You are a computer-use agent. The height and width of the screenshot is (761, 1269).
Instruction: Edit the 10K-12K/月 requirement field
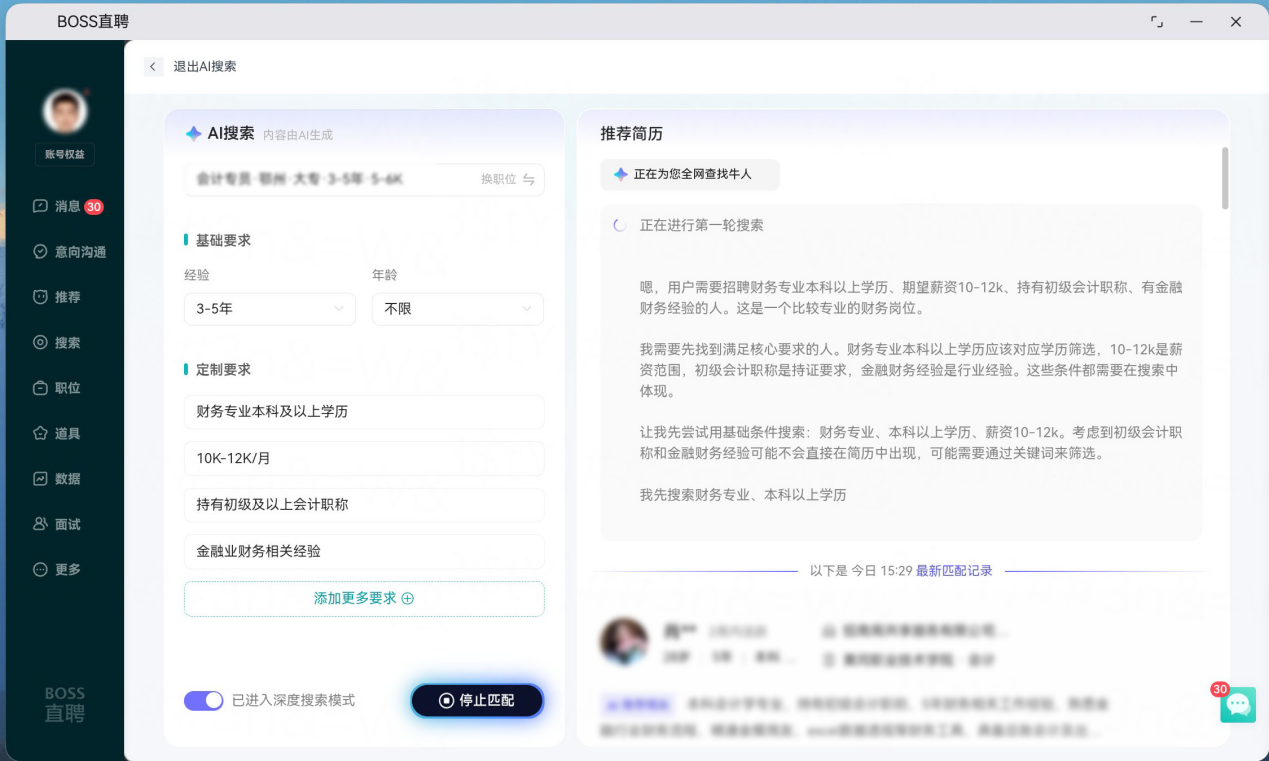point(364,458)
